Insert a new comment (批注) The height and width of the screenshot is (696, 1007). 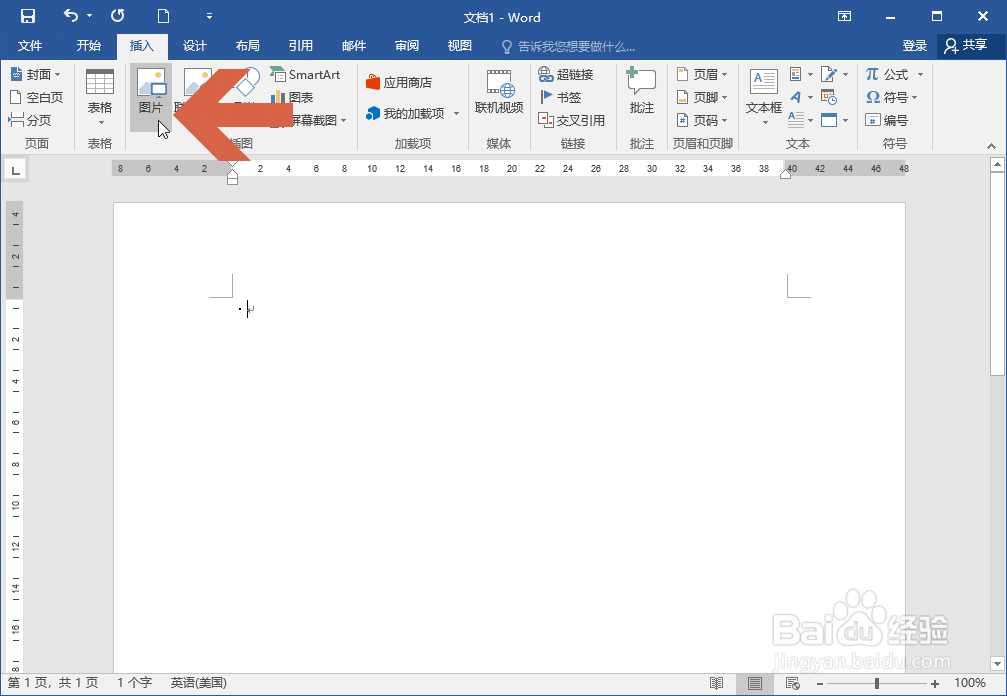tap(641, 96)
